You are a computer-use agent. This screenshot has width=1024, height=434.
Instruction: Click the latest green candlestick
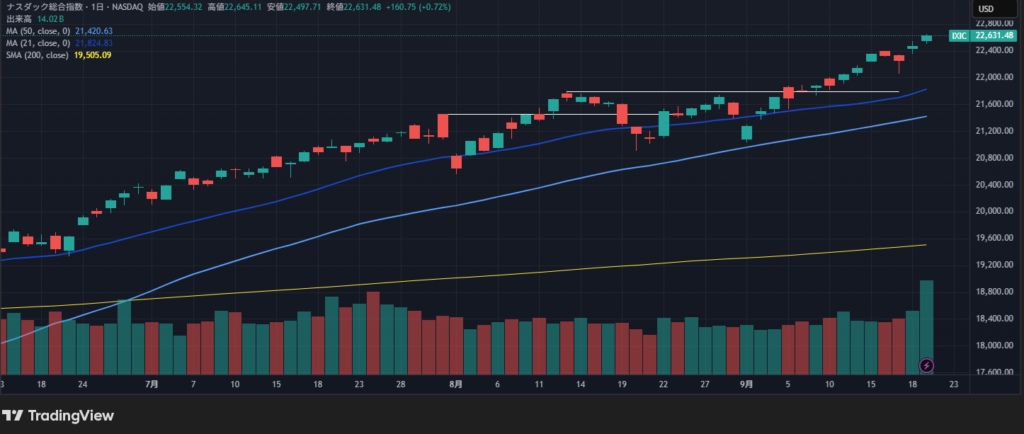pos(926,38)
